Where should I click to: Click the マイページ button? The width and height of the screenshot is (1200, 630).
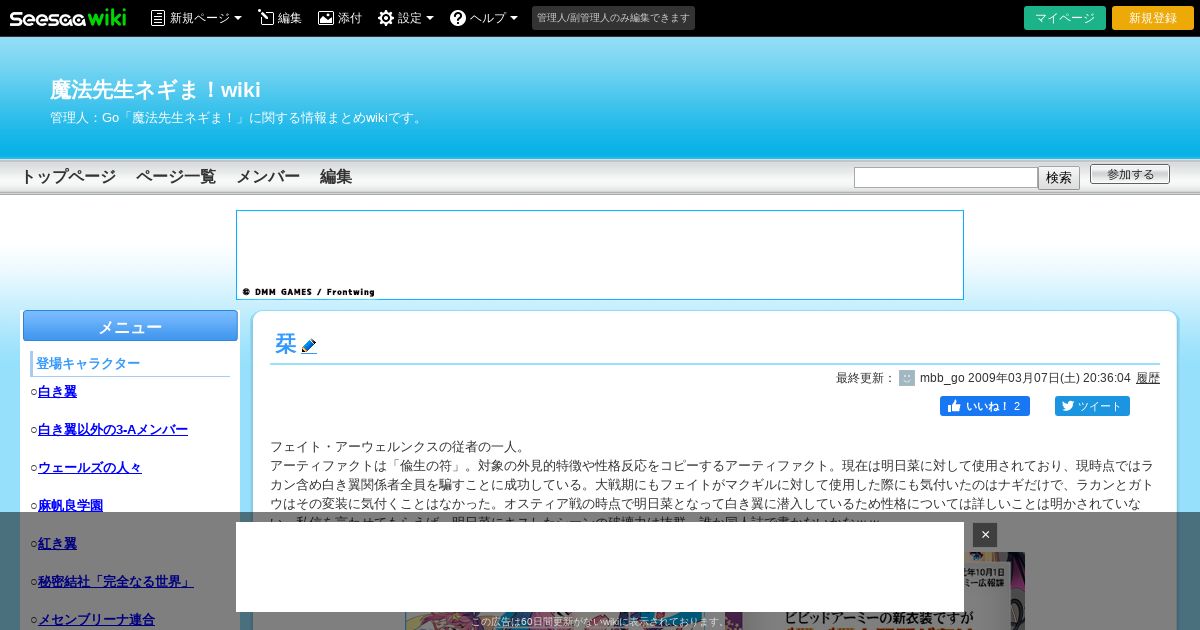click(x=1065, y=18)
